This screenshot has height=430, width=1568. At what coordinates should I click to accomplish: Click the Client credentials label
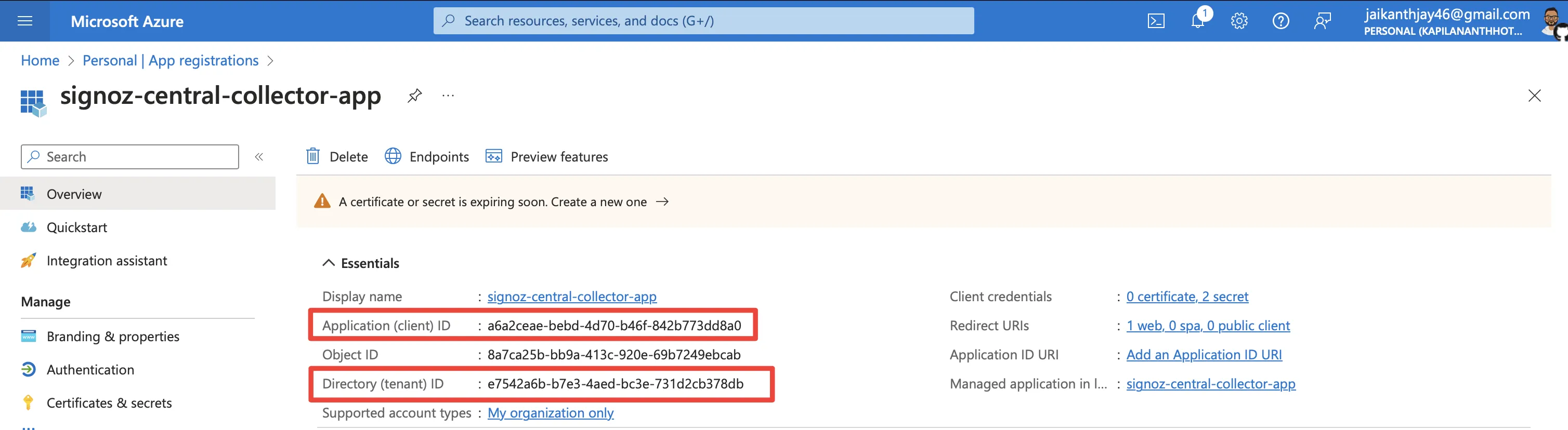click(1000, 297)
